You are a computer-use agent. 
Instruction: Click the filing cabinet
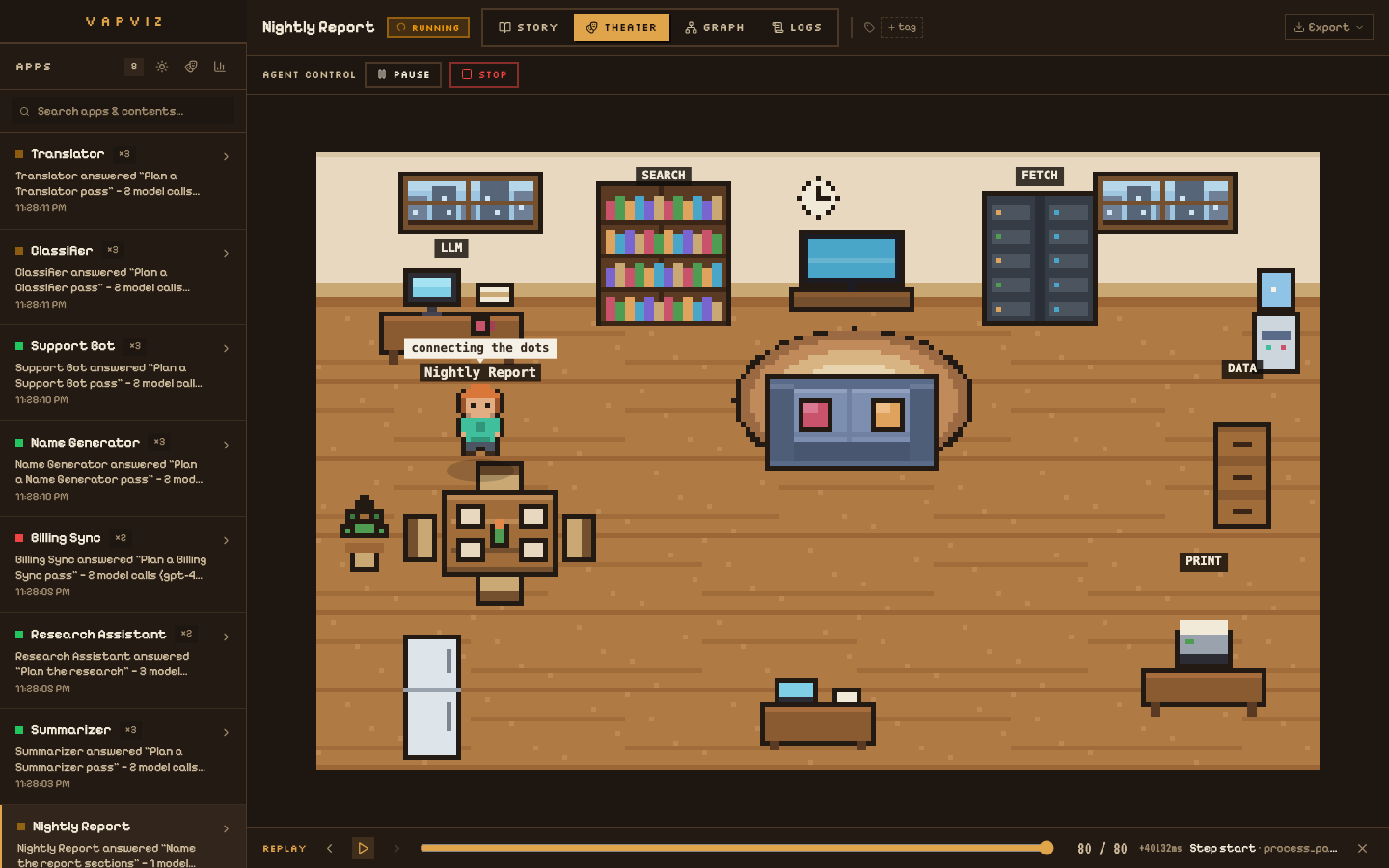tap(1241, 475)
